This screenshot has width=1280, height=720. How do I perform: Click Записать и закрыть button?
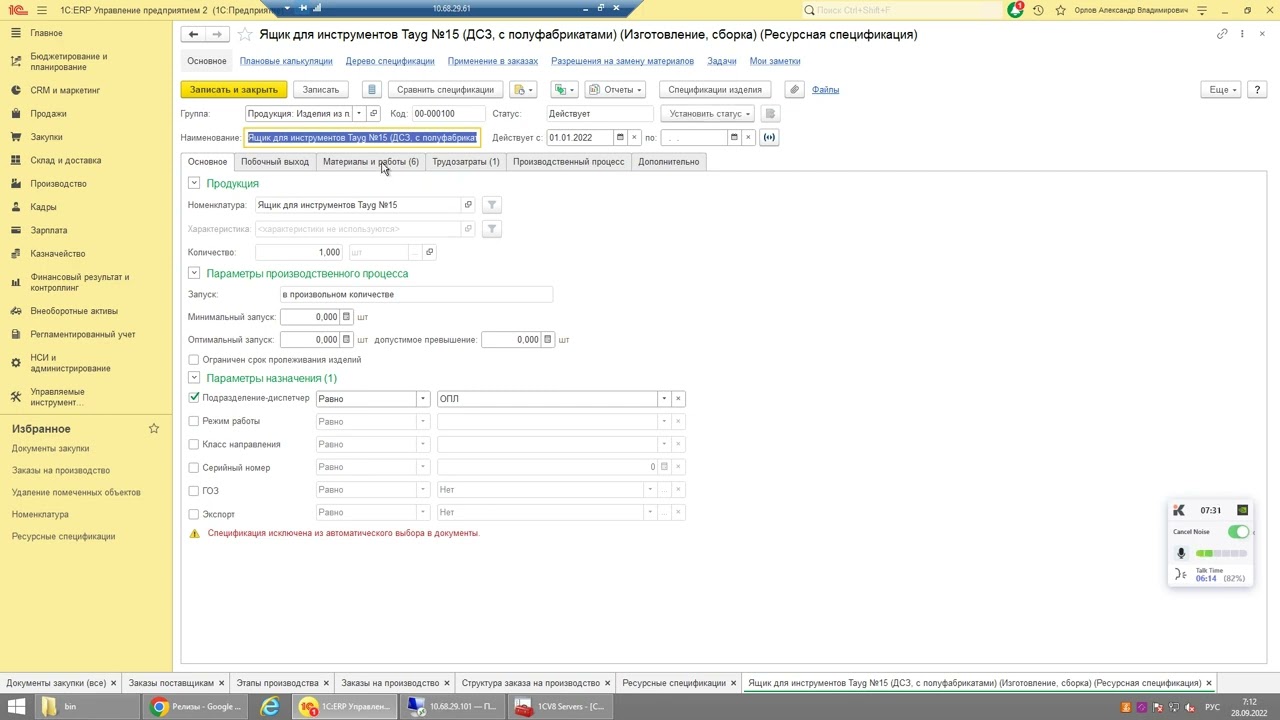pyautogui.click(x=234, y=90)
